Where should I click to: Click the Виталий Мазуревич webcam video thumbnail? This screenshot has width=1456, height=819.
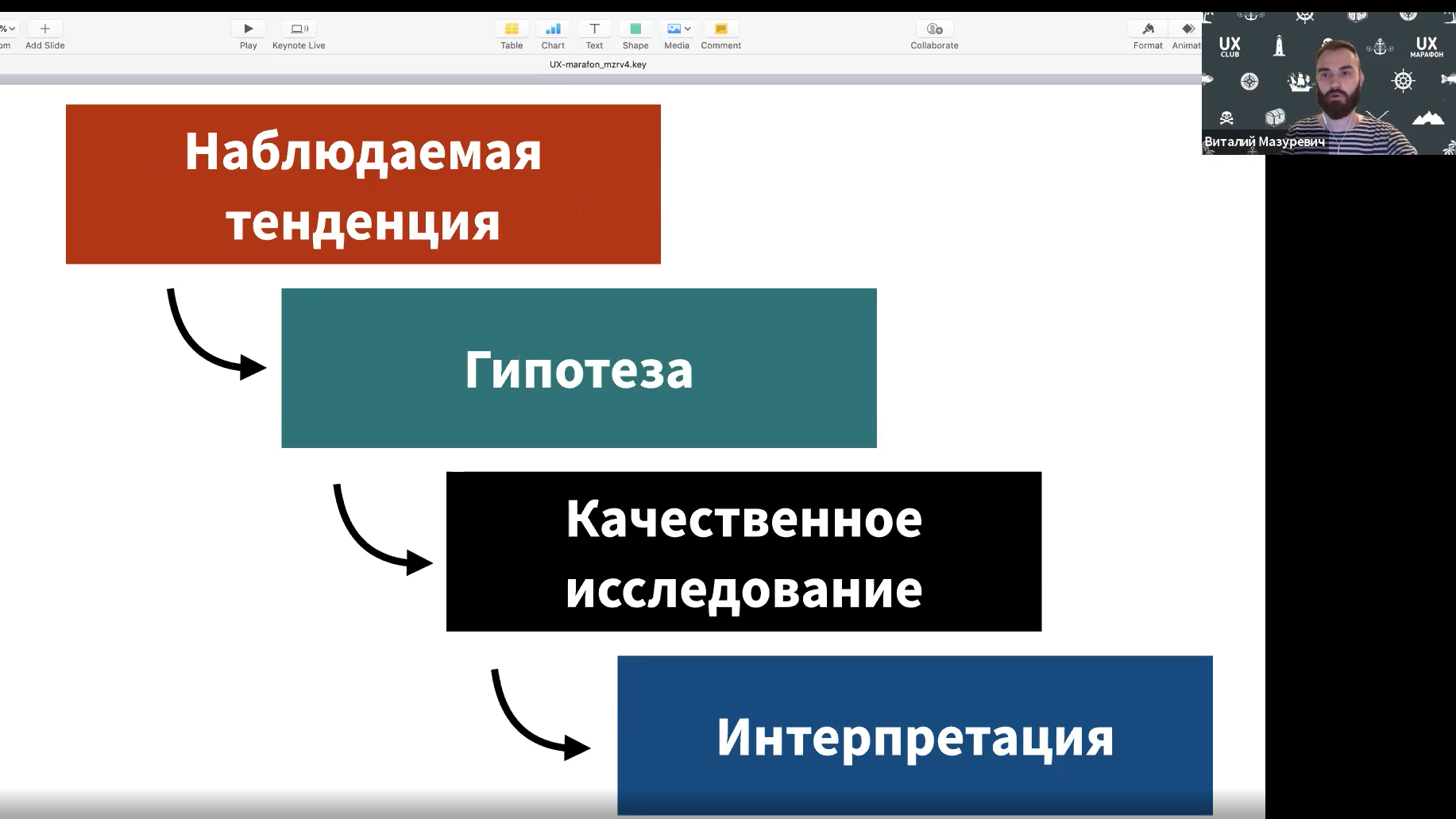(x=1328, y=83)
